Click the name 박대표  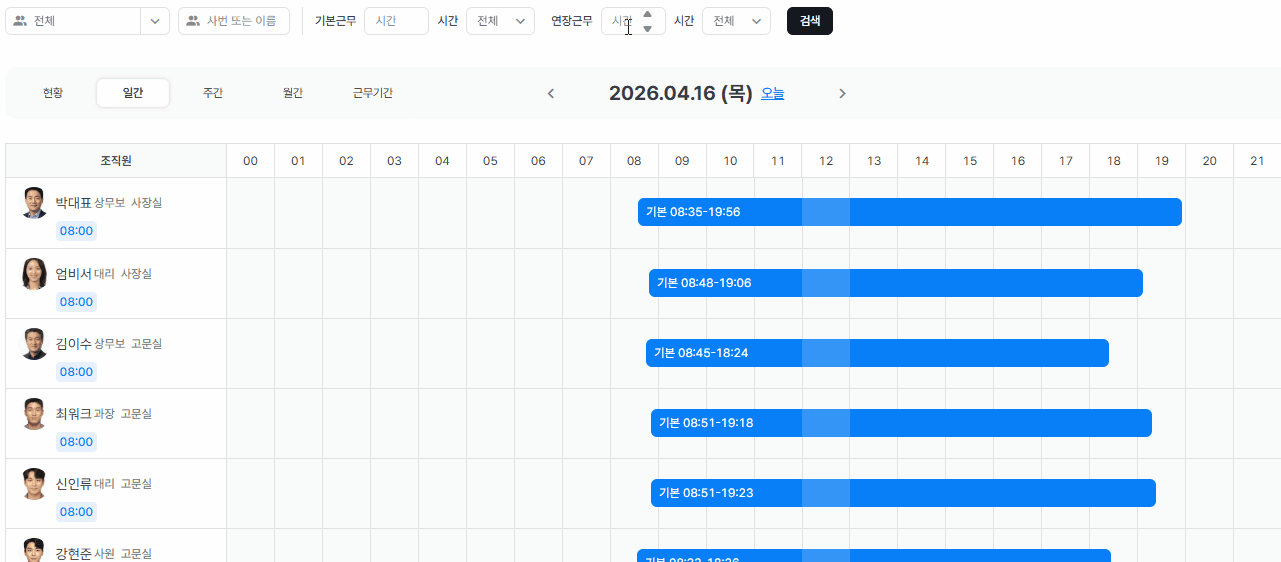pyautogui.click(x=73, y=203)
